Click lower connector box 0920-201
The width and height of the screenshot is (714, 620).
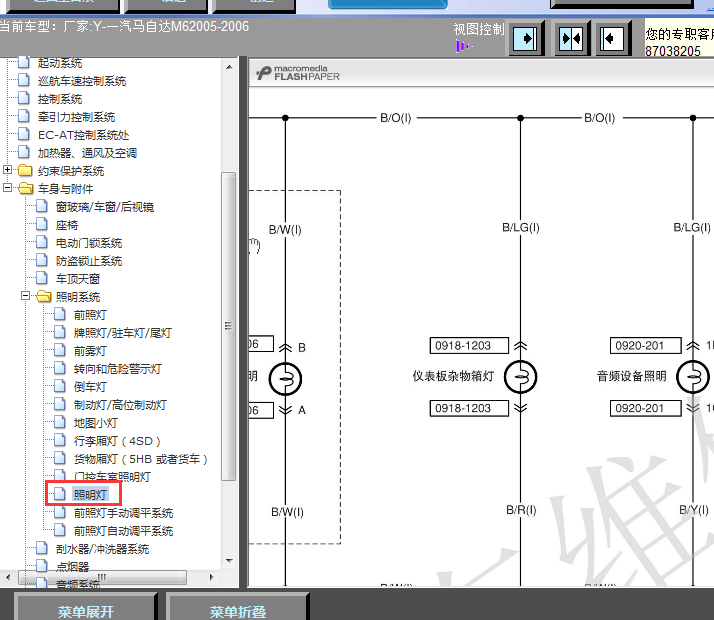[x=646, y=408]
